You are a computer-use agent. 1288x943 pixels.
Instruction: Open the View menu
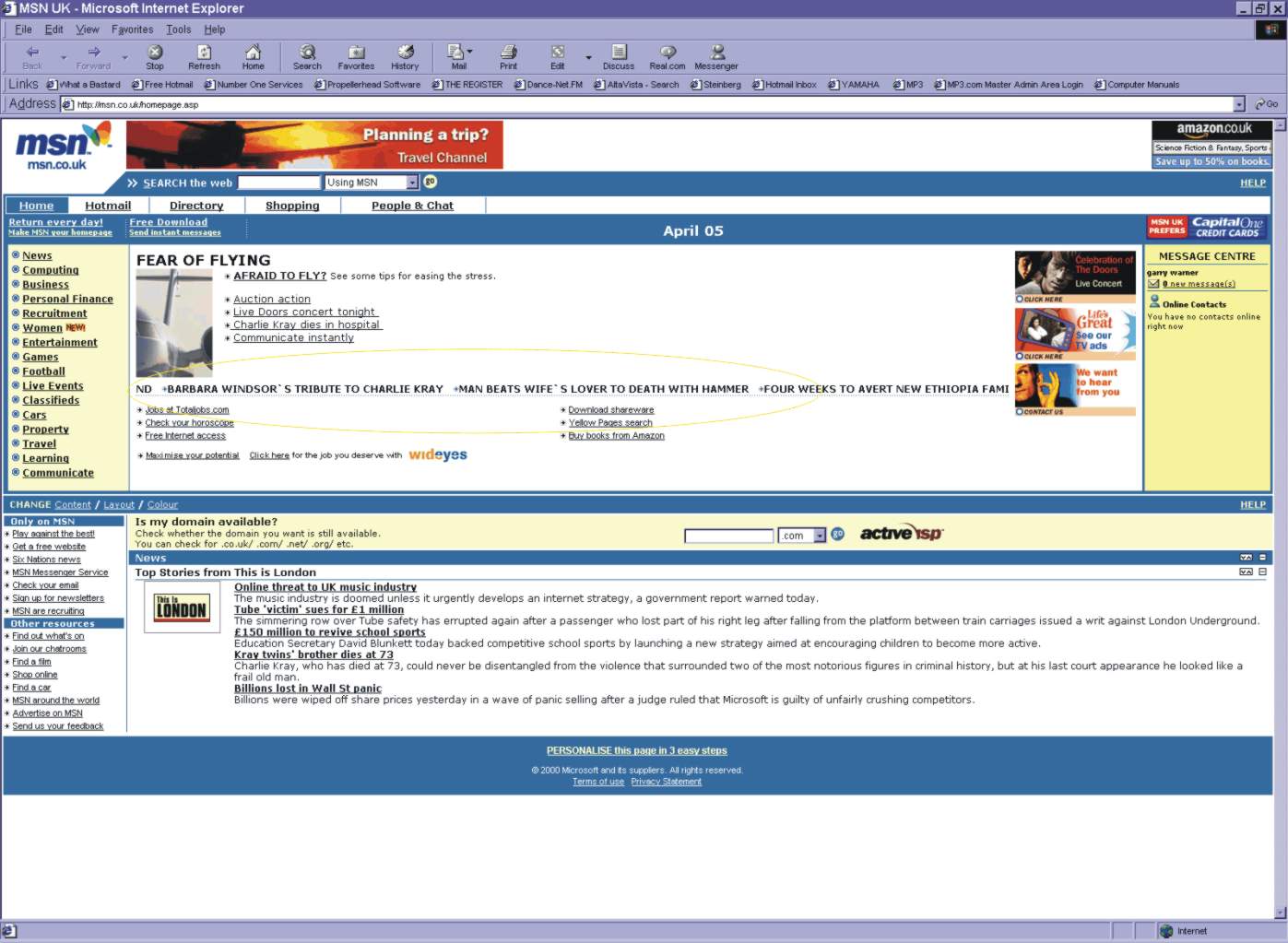[88, 29]
